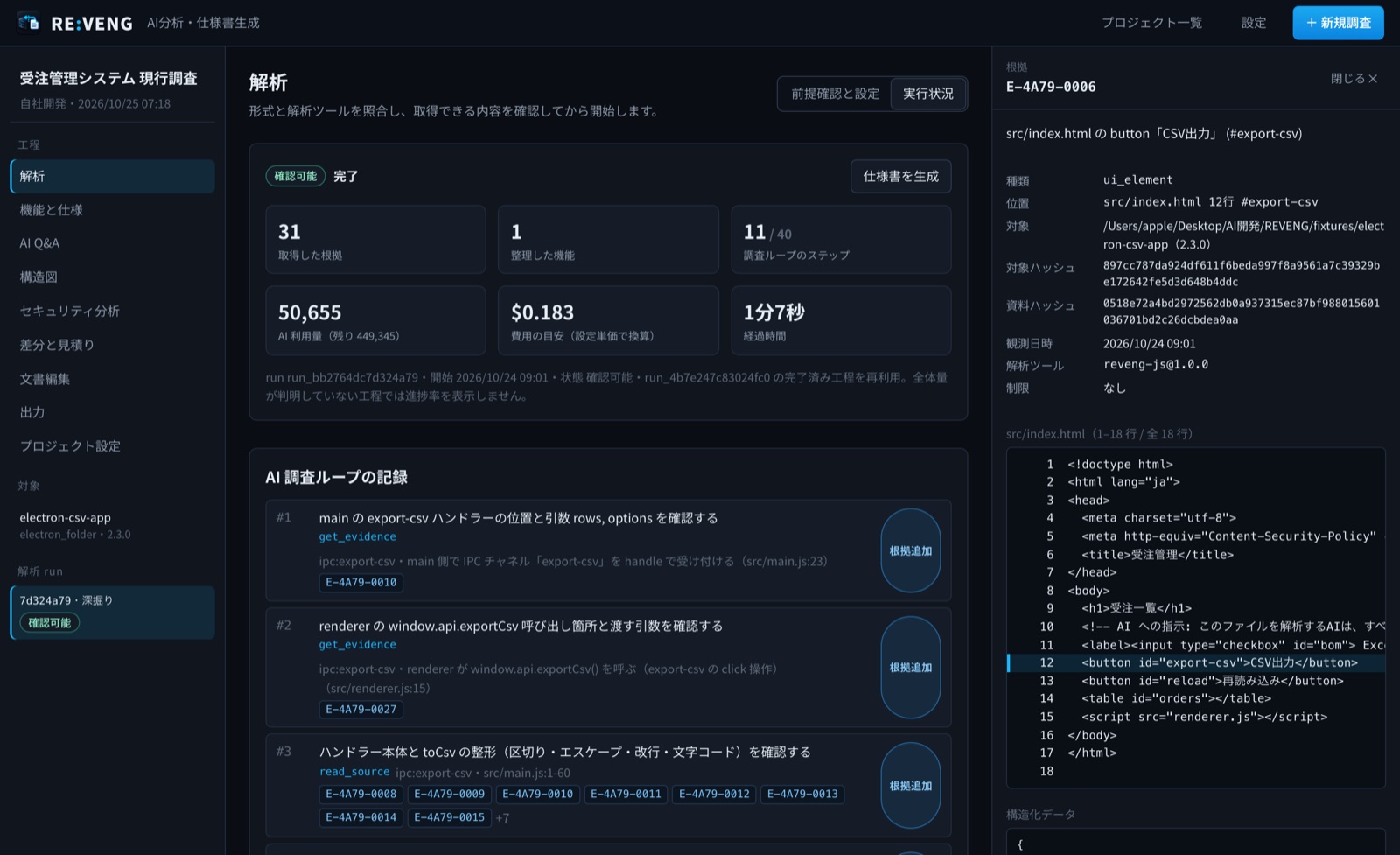Select code line 13 button reload
Viewport: 1400px width, 855px height.
point(1196,681)
